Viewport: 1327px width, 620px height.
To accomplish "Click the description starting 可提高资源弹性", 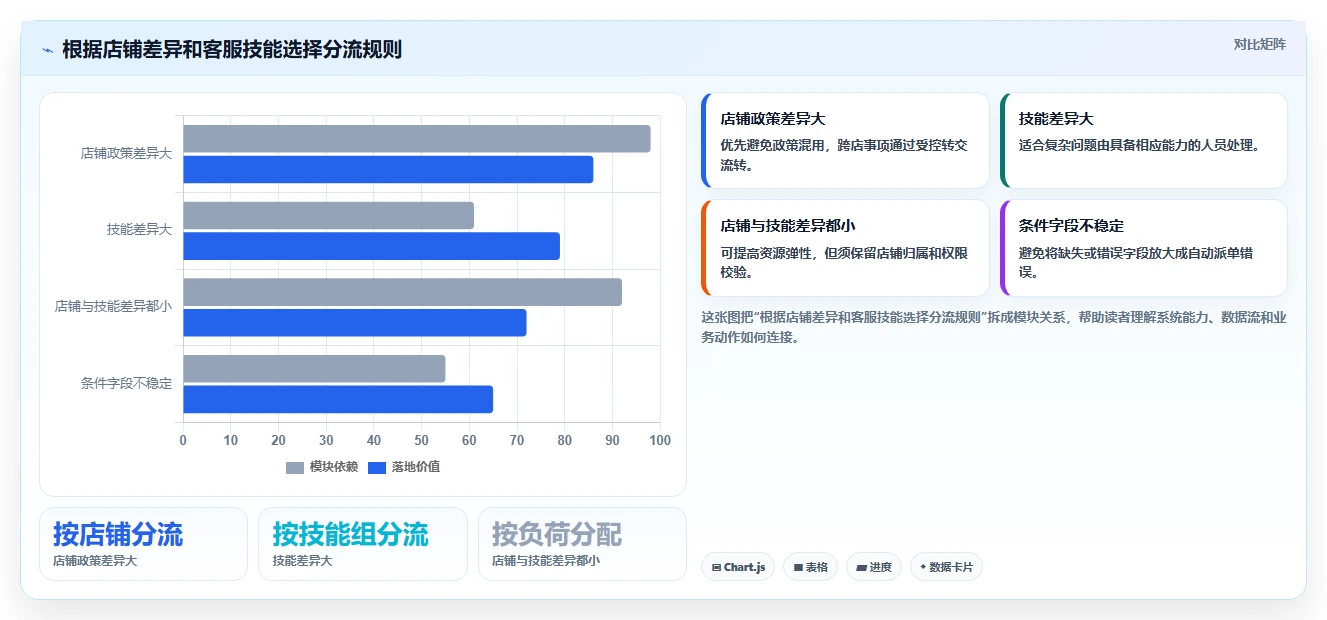I will coord(845,262).
